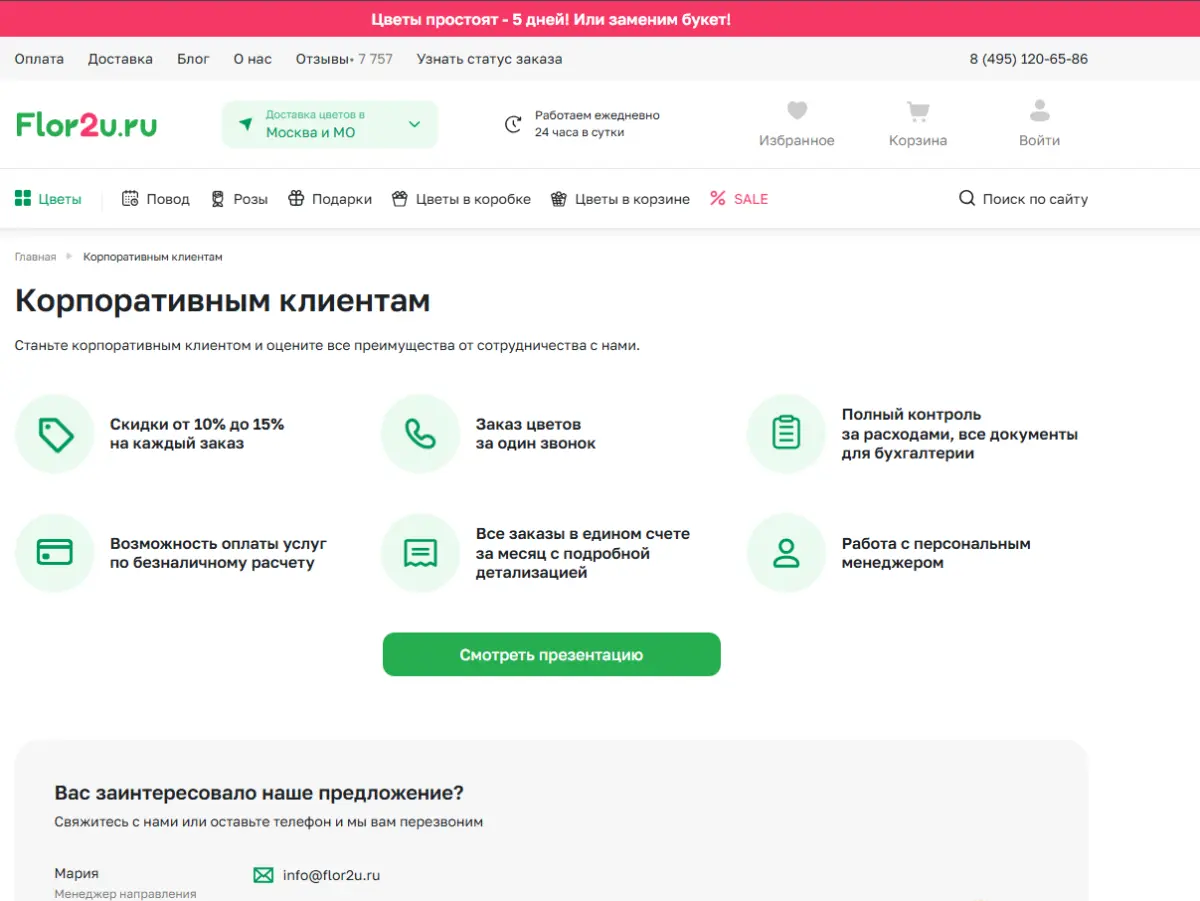The image size is (1200, 901).
Task: Click the basket icon beside Цветы в корзине
Action: (559, 199)
